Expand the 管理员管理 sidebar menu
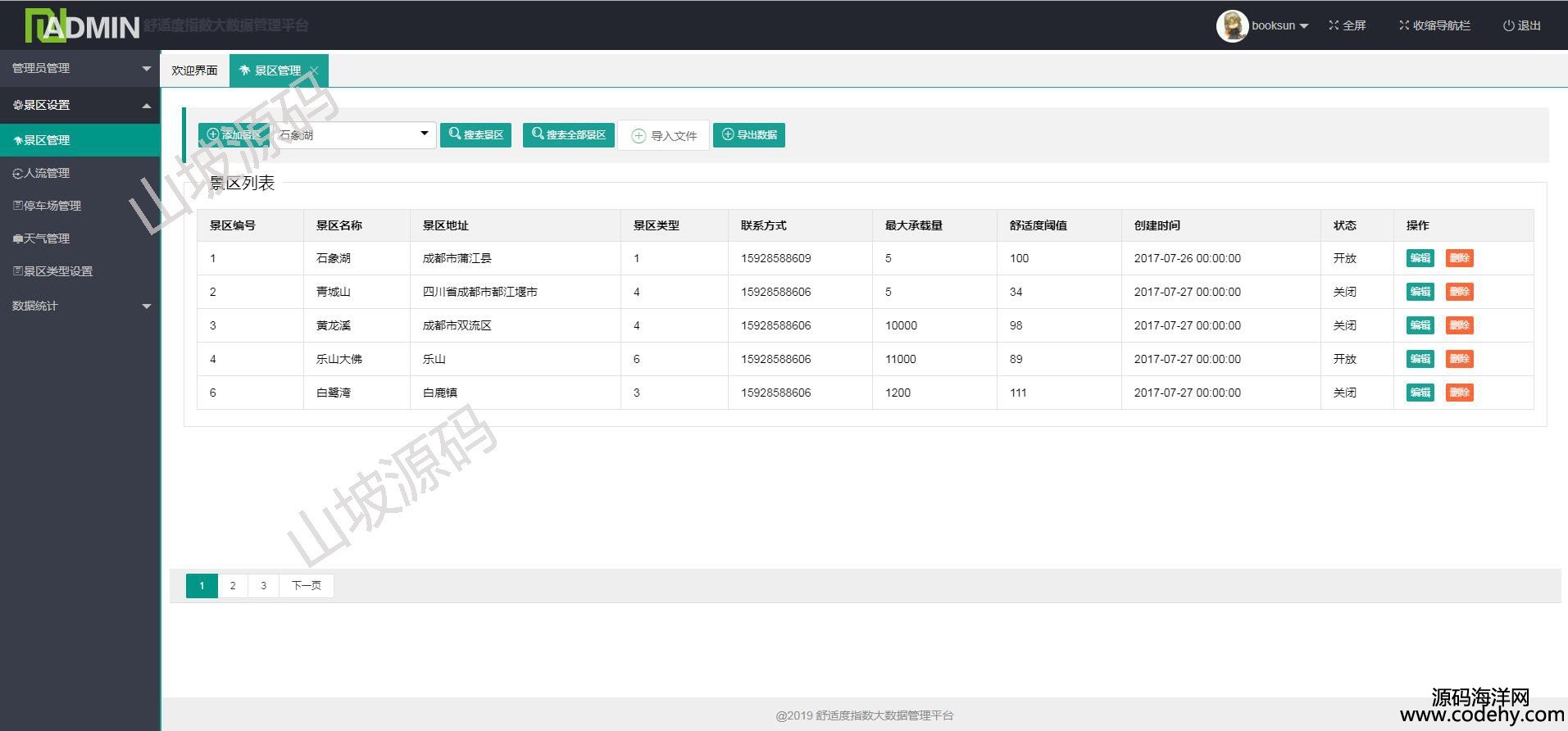Image resolution: width=1568 pixels, height=731 pixels. click(79, 68)
